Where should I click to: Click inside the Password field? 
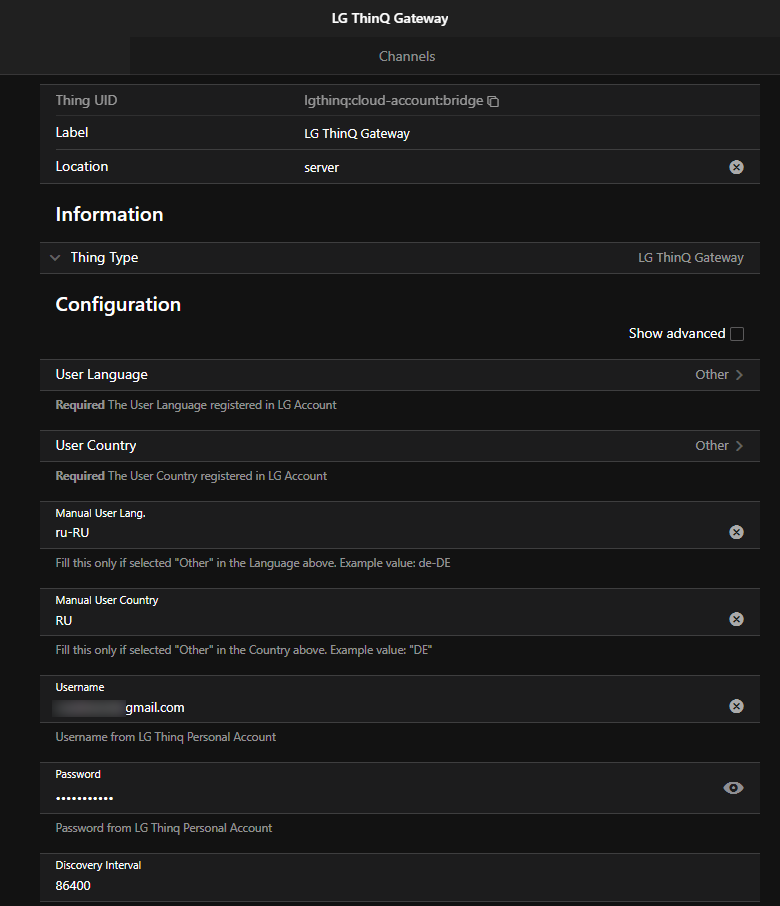380,797
